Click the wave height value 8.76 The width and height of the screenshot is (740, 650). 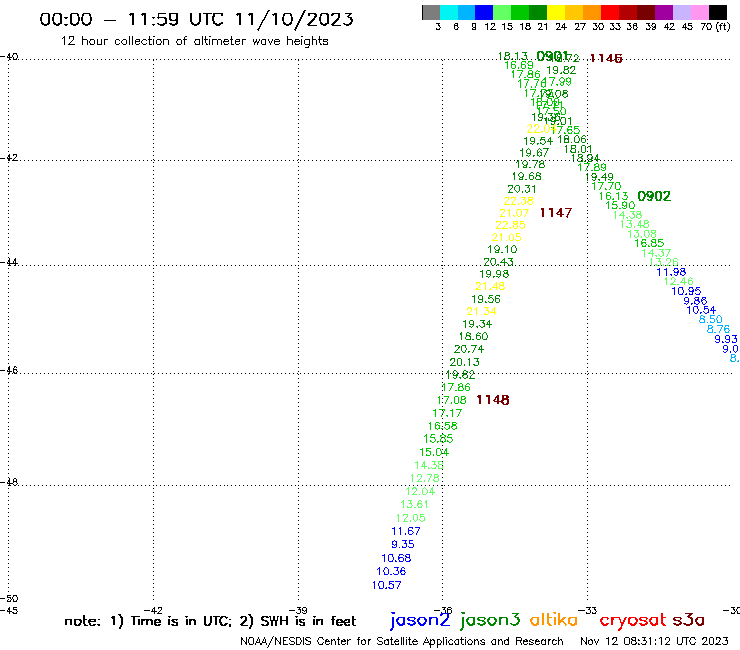[x=718, y=329]
